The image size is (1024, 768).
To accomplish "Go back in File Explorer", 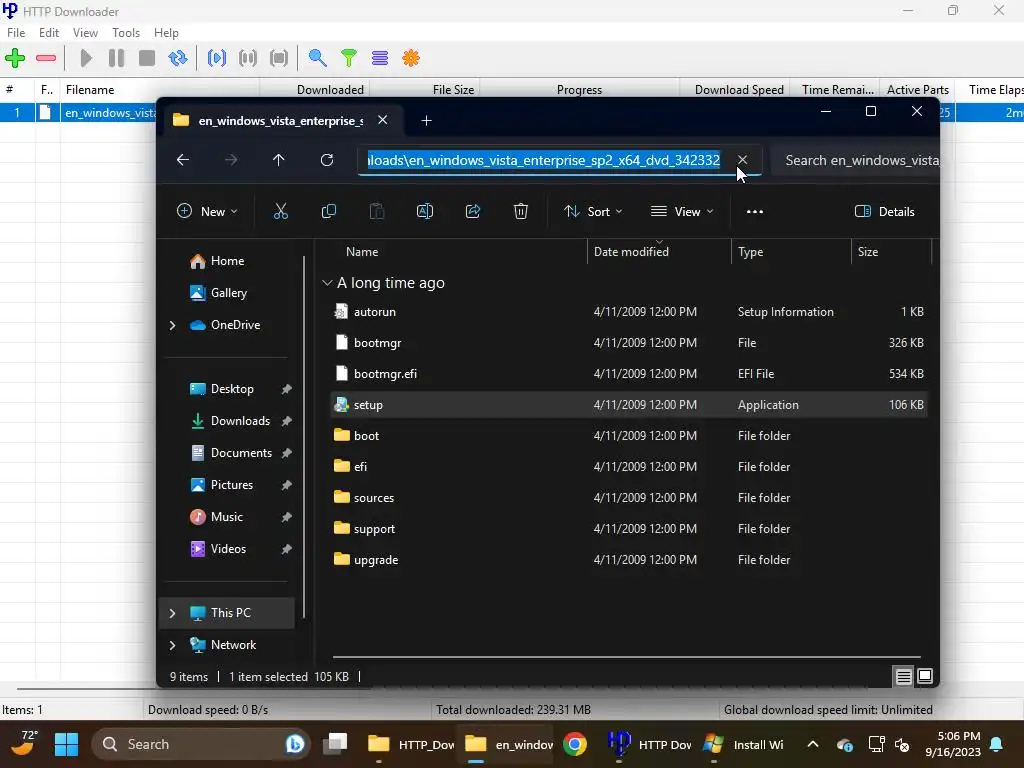I will (183, 160).
